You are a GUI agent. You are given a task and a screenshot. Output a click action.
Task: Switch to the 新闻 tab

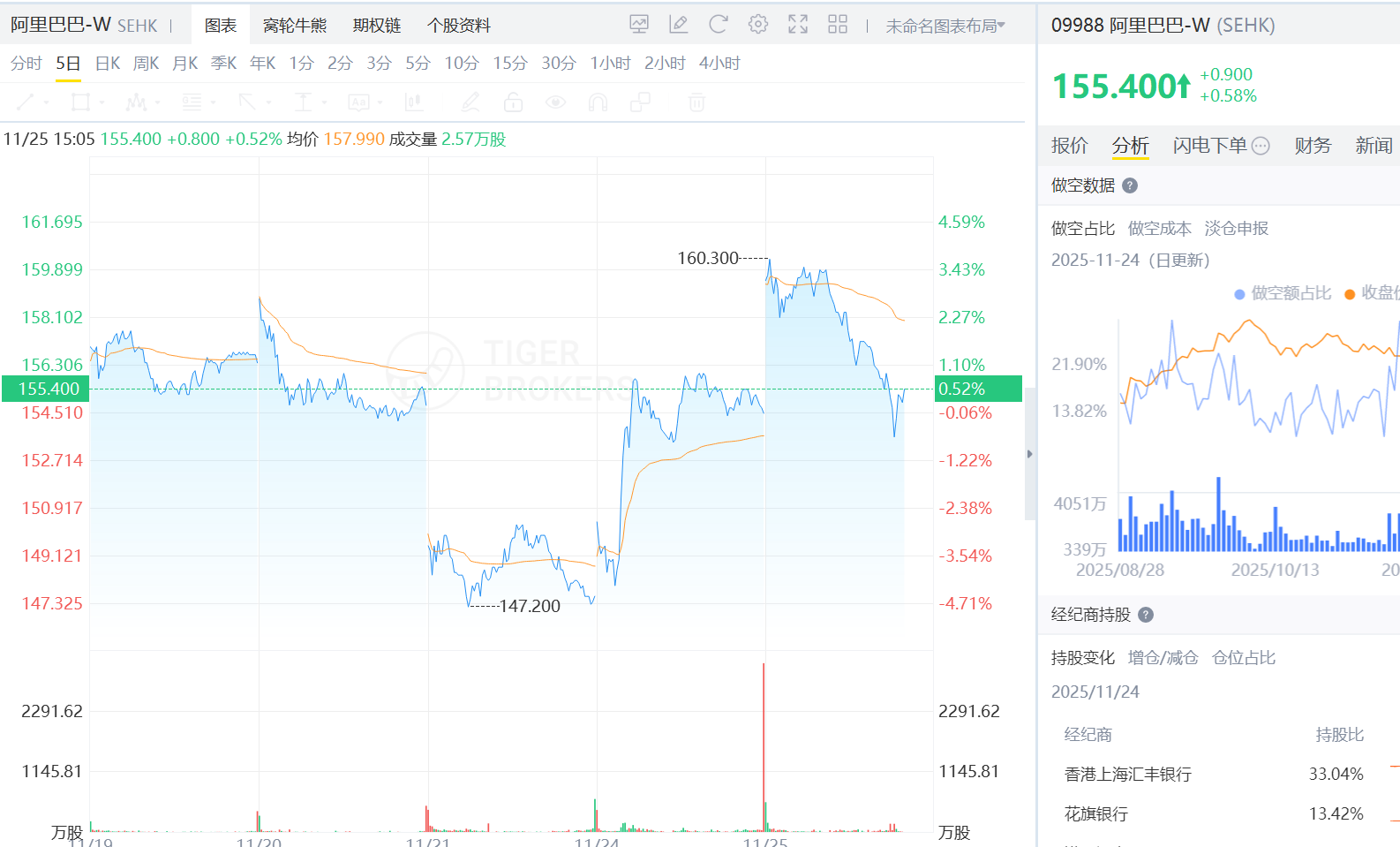pyautogui.click(x=1374, y=146)
